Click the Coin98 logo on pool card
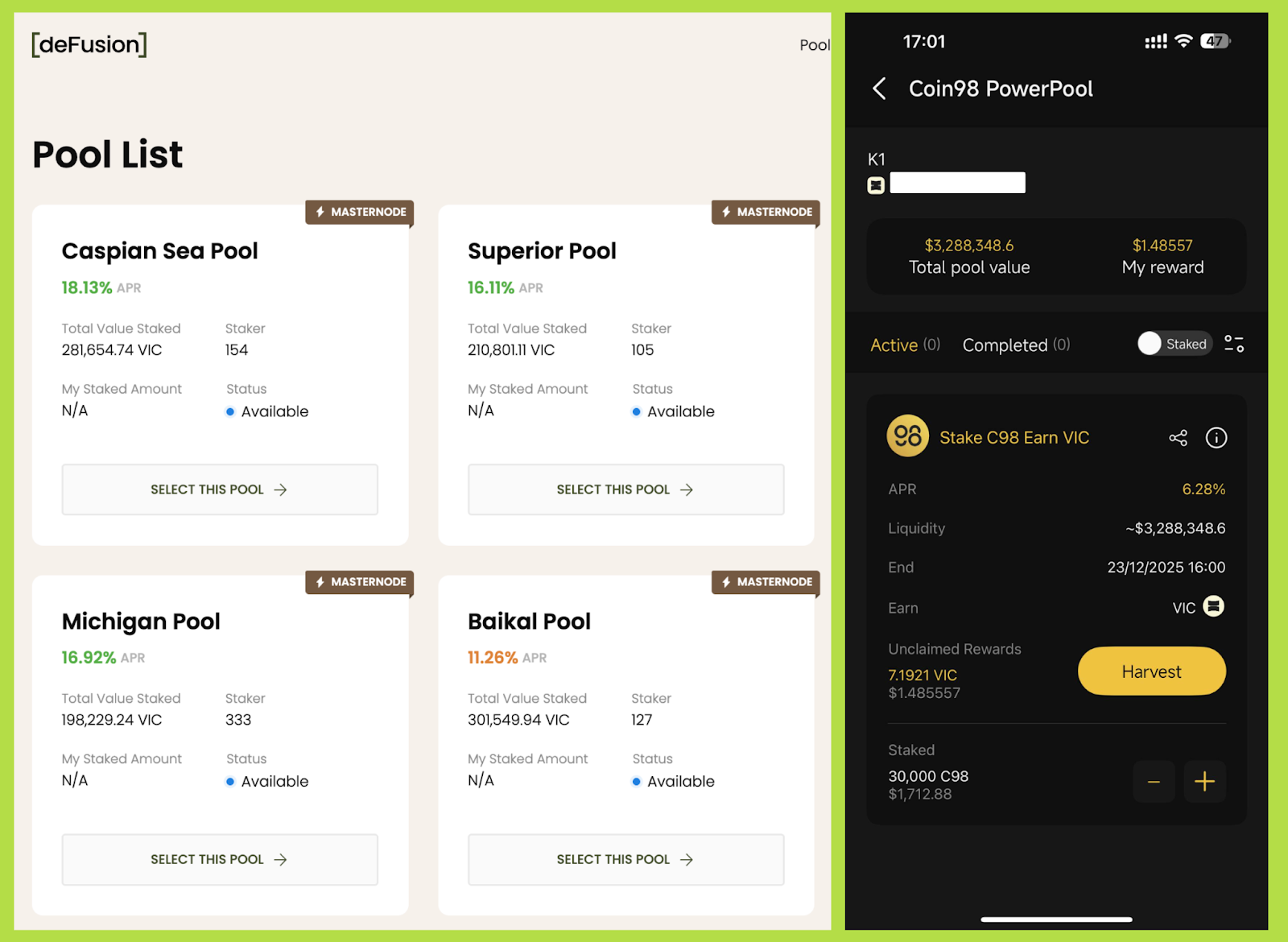Image resolution: width=1288 pixels, height=942 pixels. point(907,436)
